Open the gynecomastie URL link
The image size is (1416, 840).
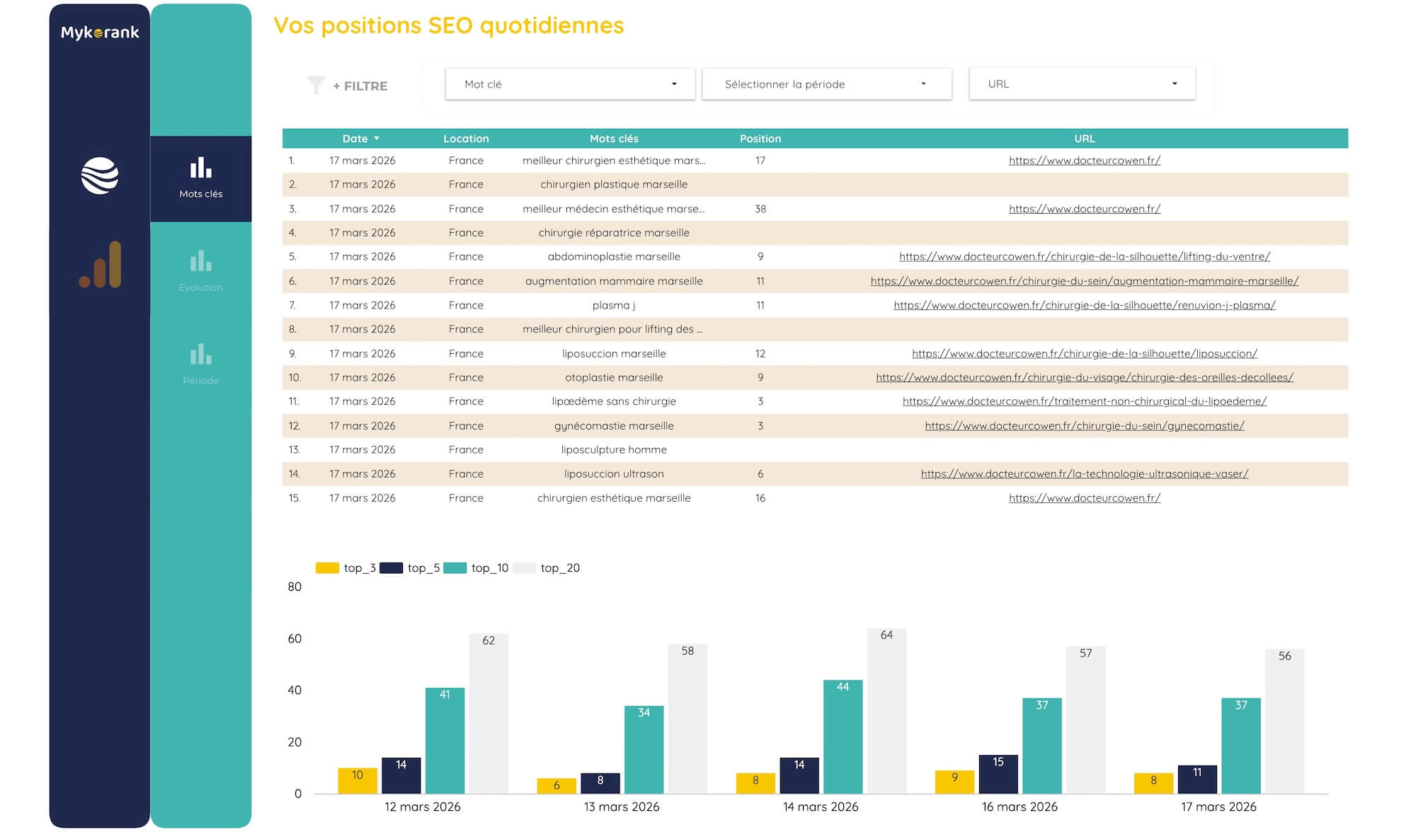[1085, 425]
